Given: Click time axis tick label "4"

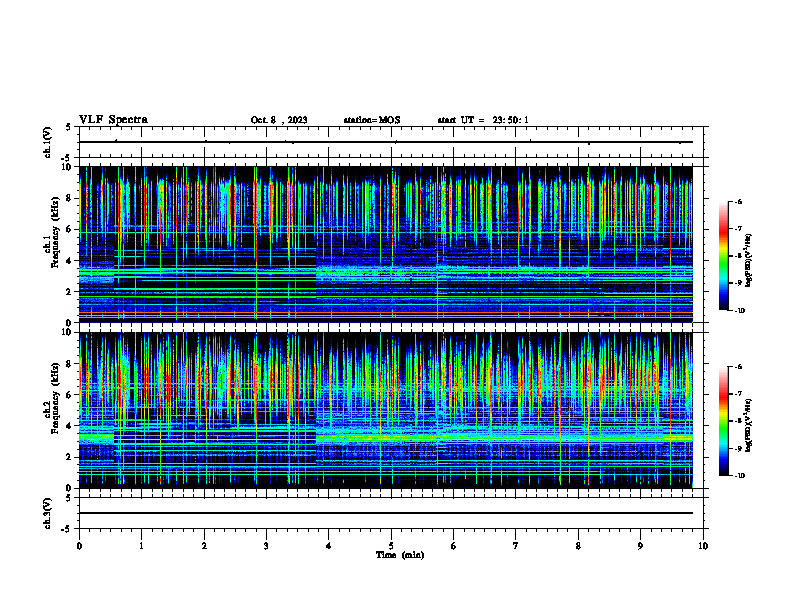Looking at the screenshot, I should click(329, 546).
